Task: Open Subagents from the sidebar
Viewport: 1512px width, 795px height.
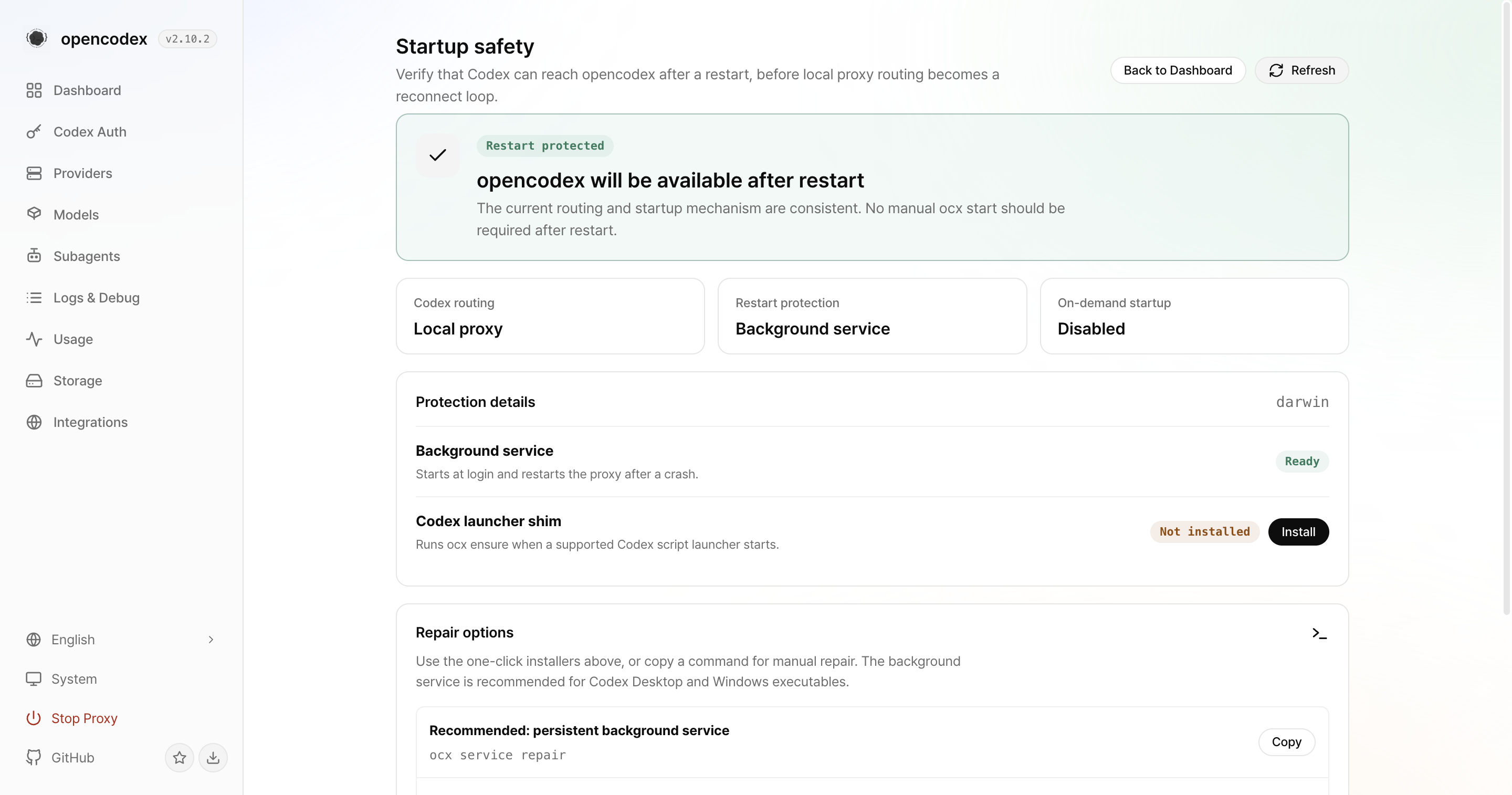Action: click(121, 256)
